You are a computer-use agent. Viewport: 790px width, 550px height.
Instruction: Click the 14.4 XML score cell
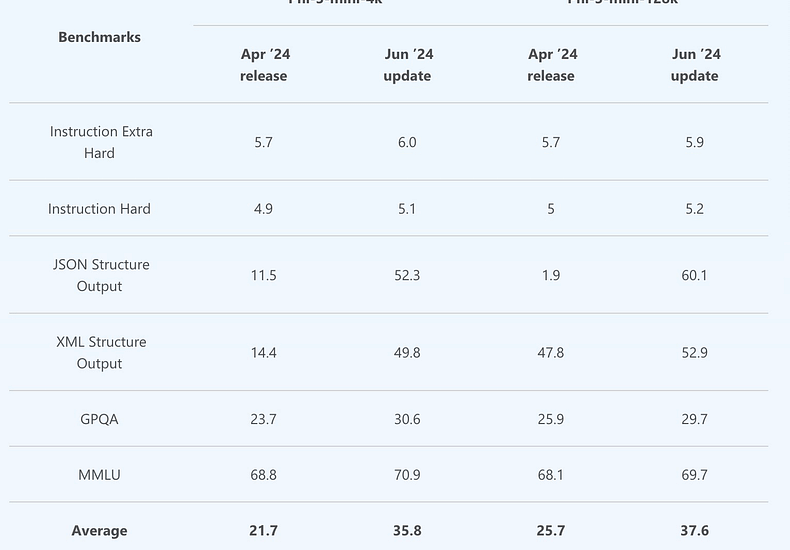pos(264,353)
